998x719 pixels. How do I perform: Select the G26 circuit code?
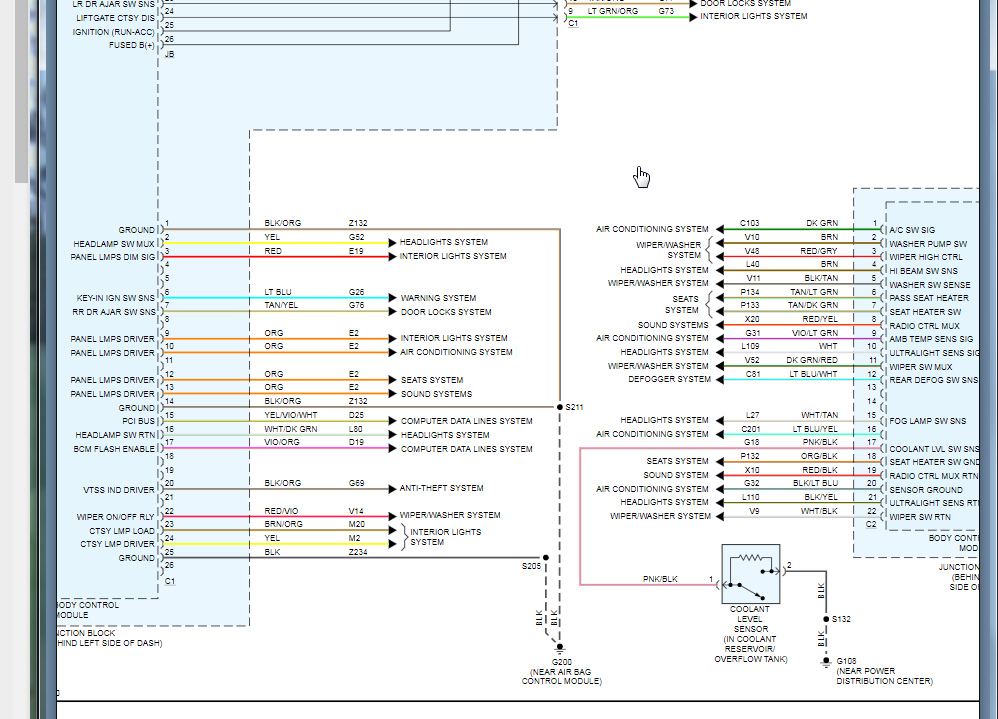(x=356, y=292)
